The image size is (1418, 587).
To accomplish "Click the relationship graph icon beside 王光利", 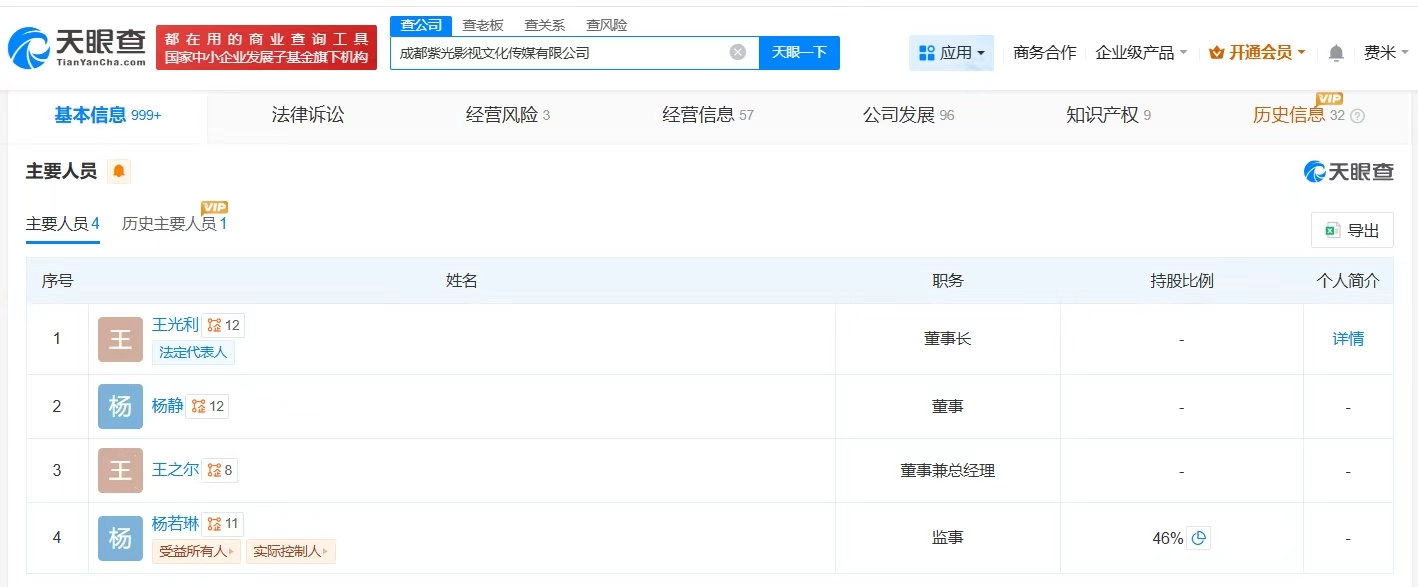I will (214, 325).
